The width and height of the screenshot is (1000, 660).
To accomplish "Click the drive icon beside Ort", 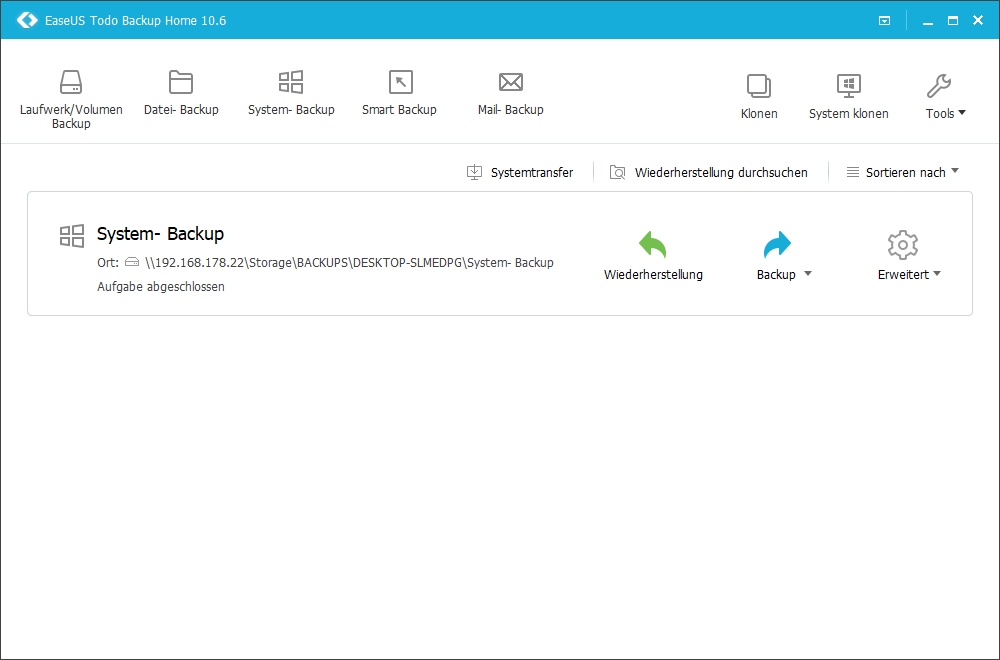I will [132, 262].
